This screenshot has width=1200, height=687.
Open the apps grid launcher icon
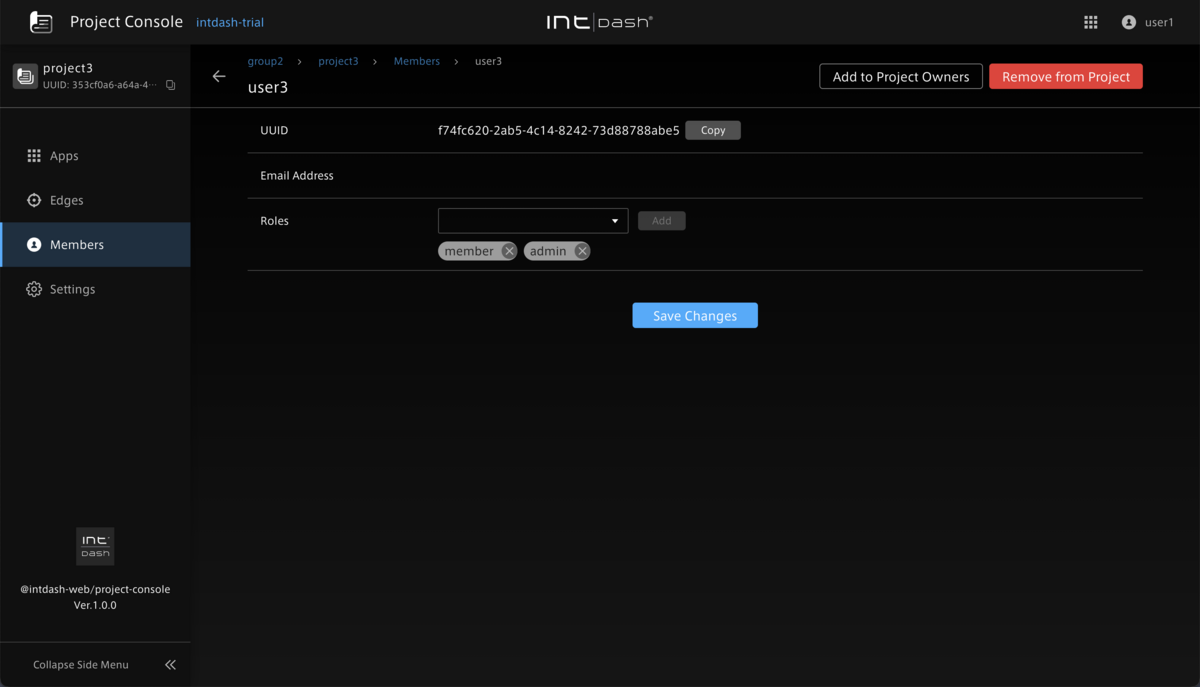(1091, 22)
